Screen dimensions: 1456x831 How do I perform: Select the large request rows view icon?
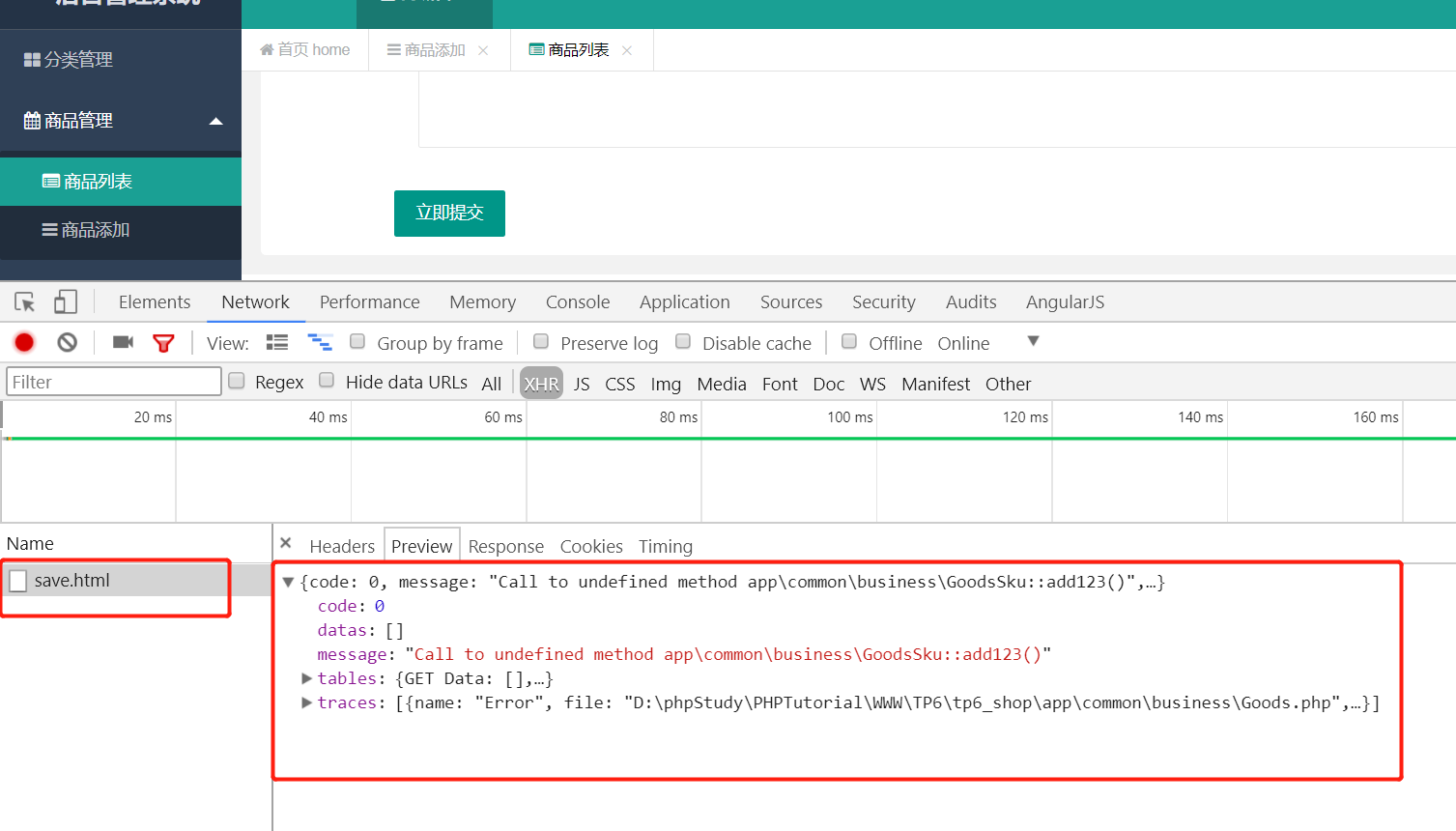click(277, 342)
